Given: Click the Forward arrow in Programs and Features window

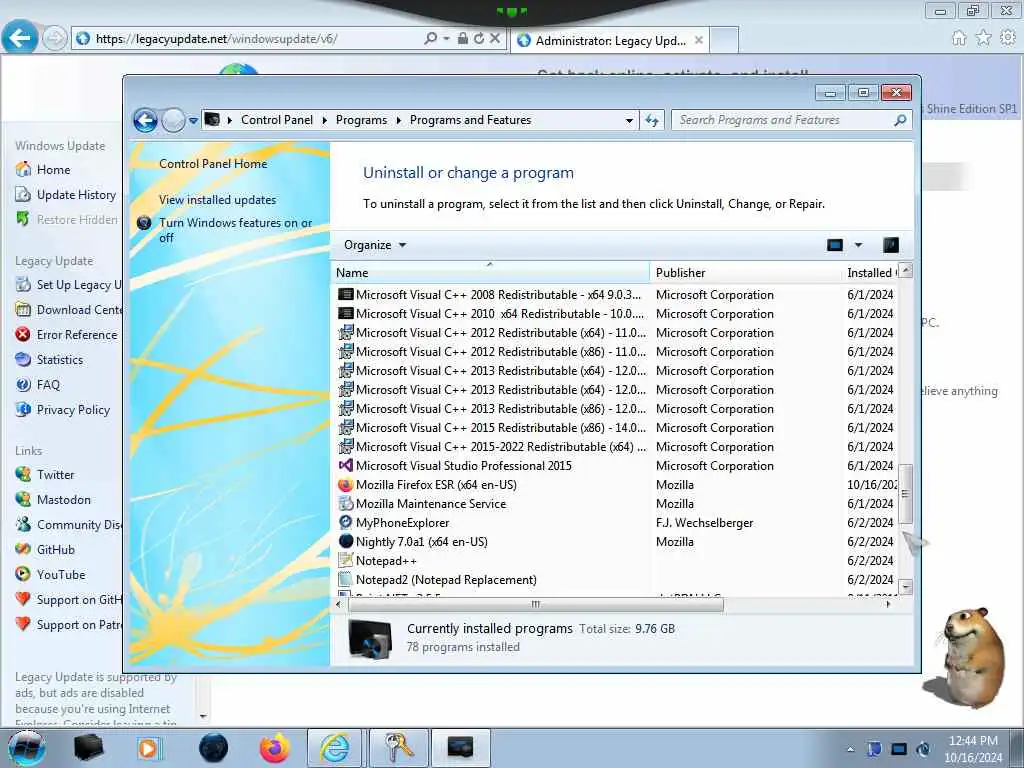Looking at the screenshot, I should (173, 120).
